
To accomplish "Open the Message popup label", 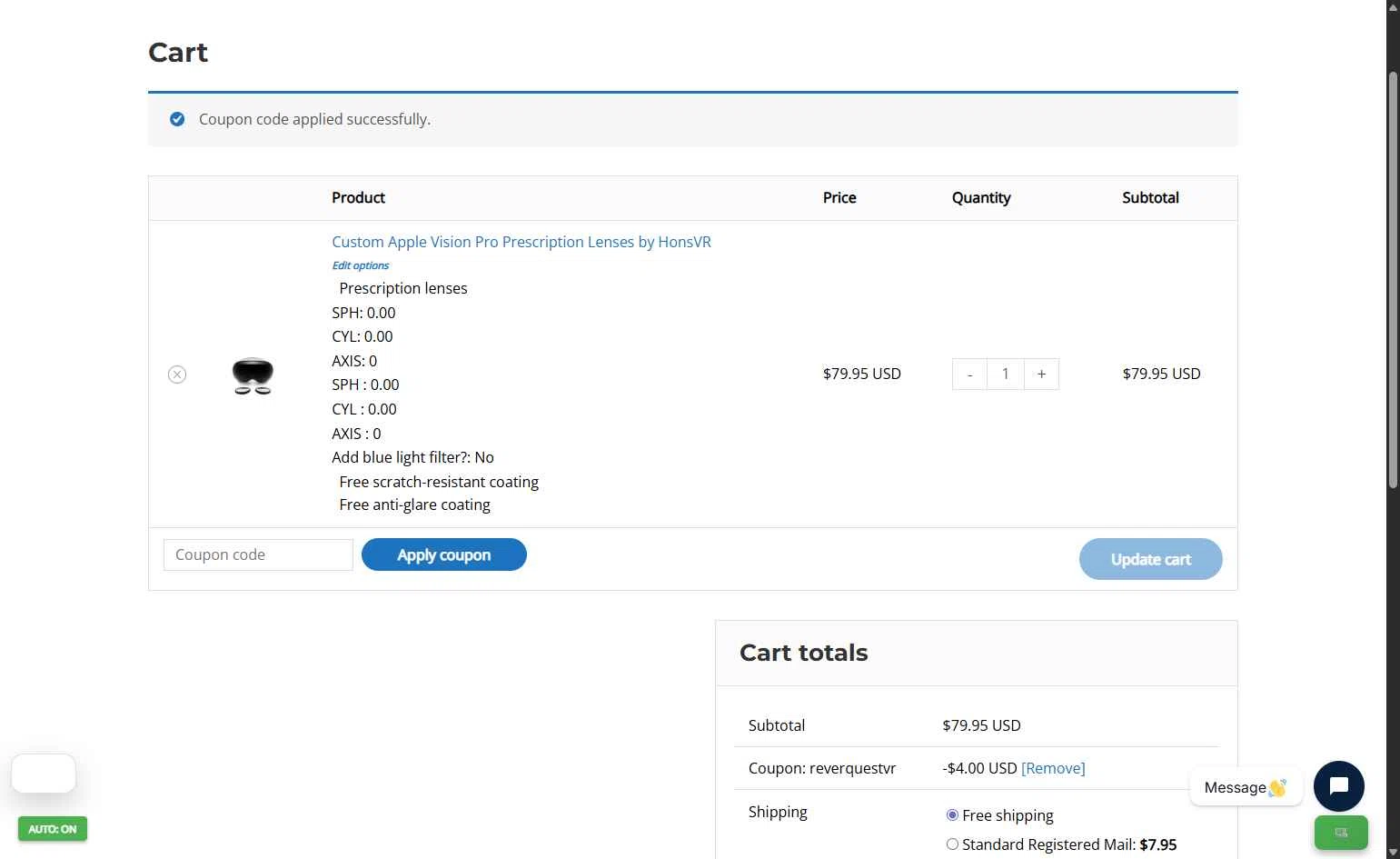I will (x=1246, y=787).
